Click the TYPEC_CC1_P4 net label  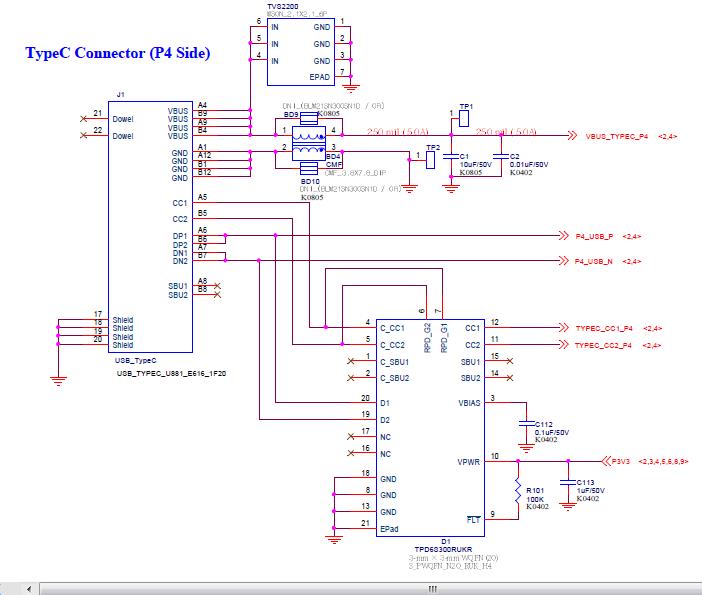(x=604, y=328)
